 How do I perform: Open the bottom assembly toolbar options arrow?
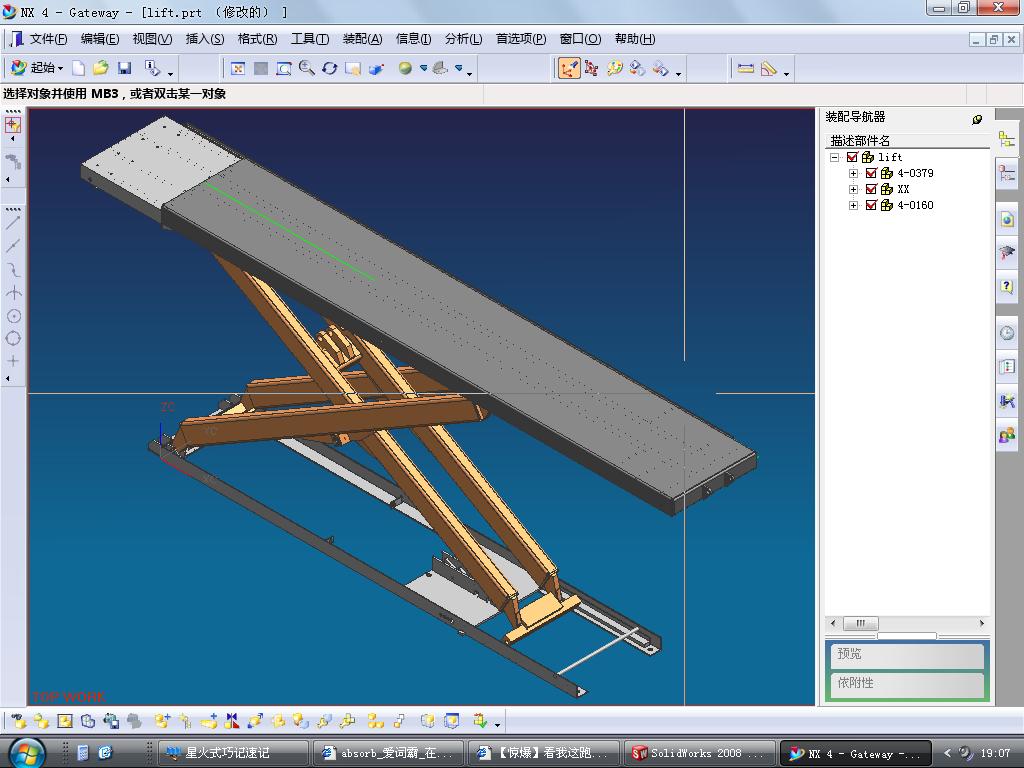(498, 724)
